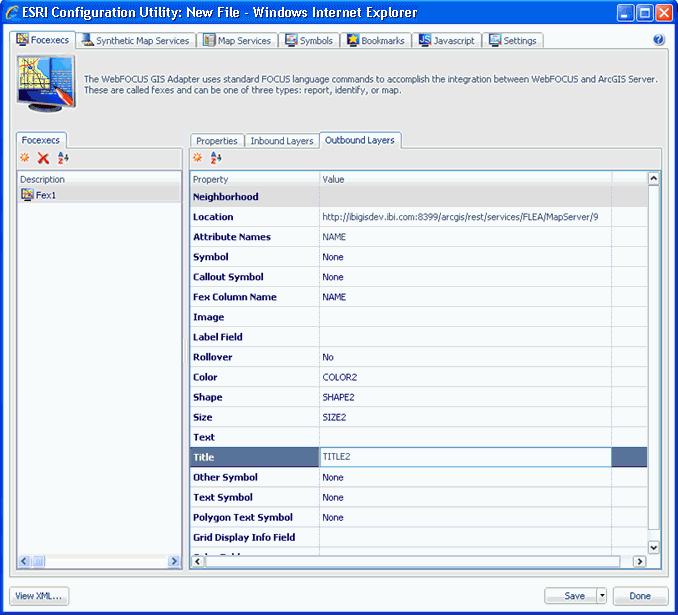678x615 pixels.
Task: Open the Map Services tab
Action: [x=237, y=41]
